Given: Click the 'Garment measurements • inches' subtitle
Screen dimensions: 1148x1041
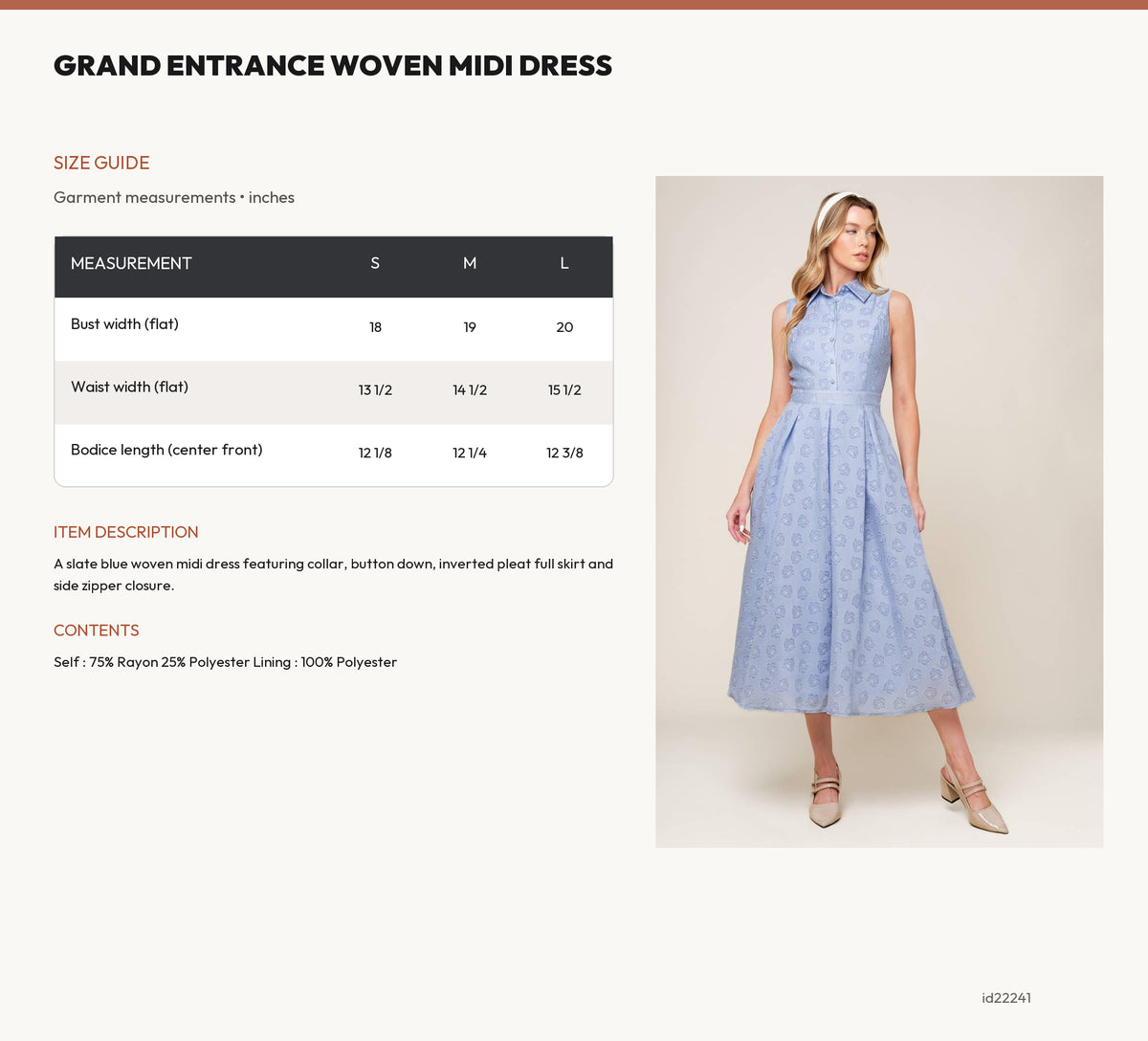Looking at the screenshot, I should (174, 197).
